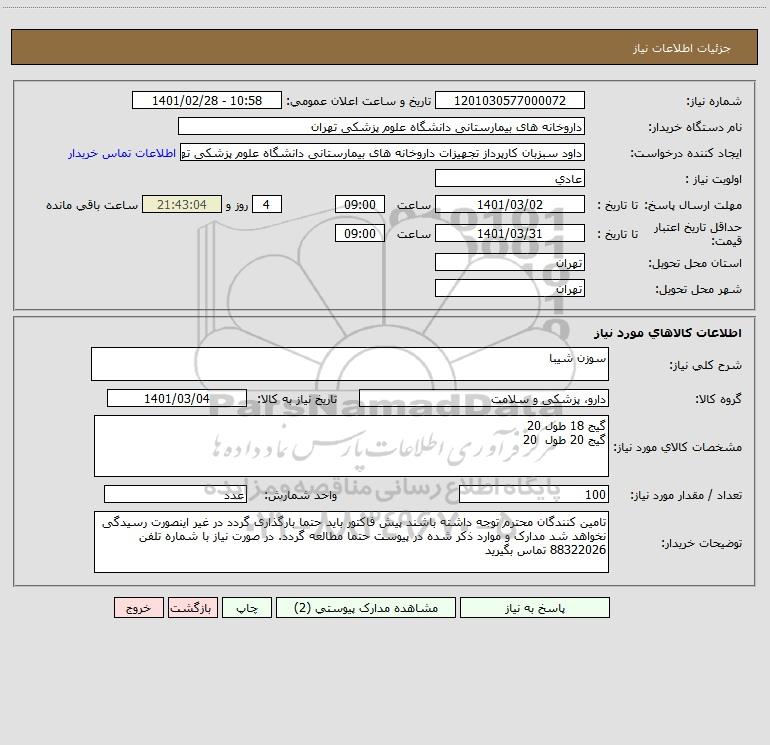This screenshot has height=745, width=770.
Task: Click the delivery province field 'تهران'
Action: tap(510, 262)
